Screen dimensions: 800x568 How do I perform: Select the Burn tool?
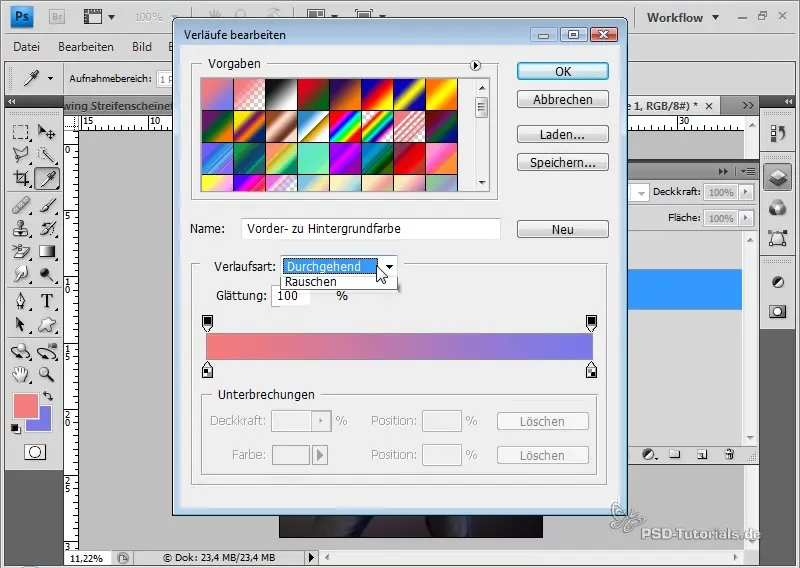pos(47,275)
